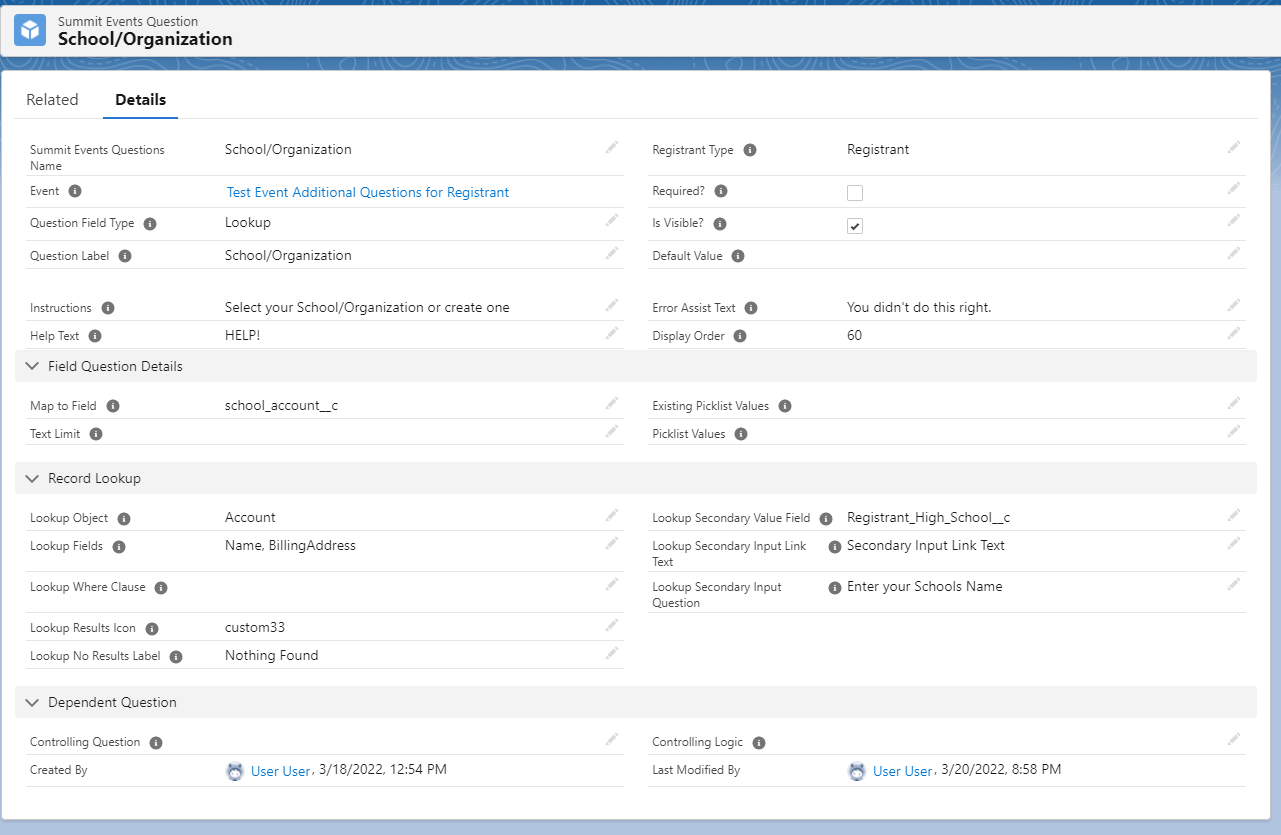
Task: Open Test Event Additional Questions for Registrant
Action: (x=367, y=191)
